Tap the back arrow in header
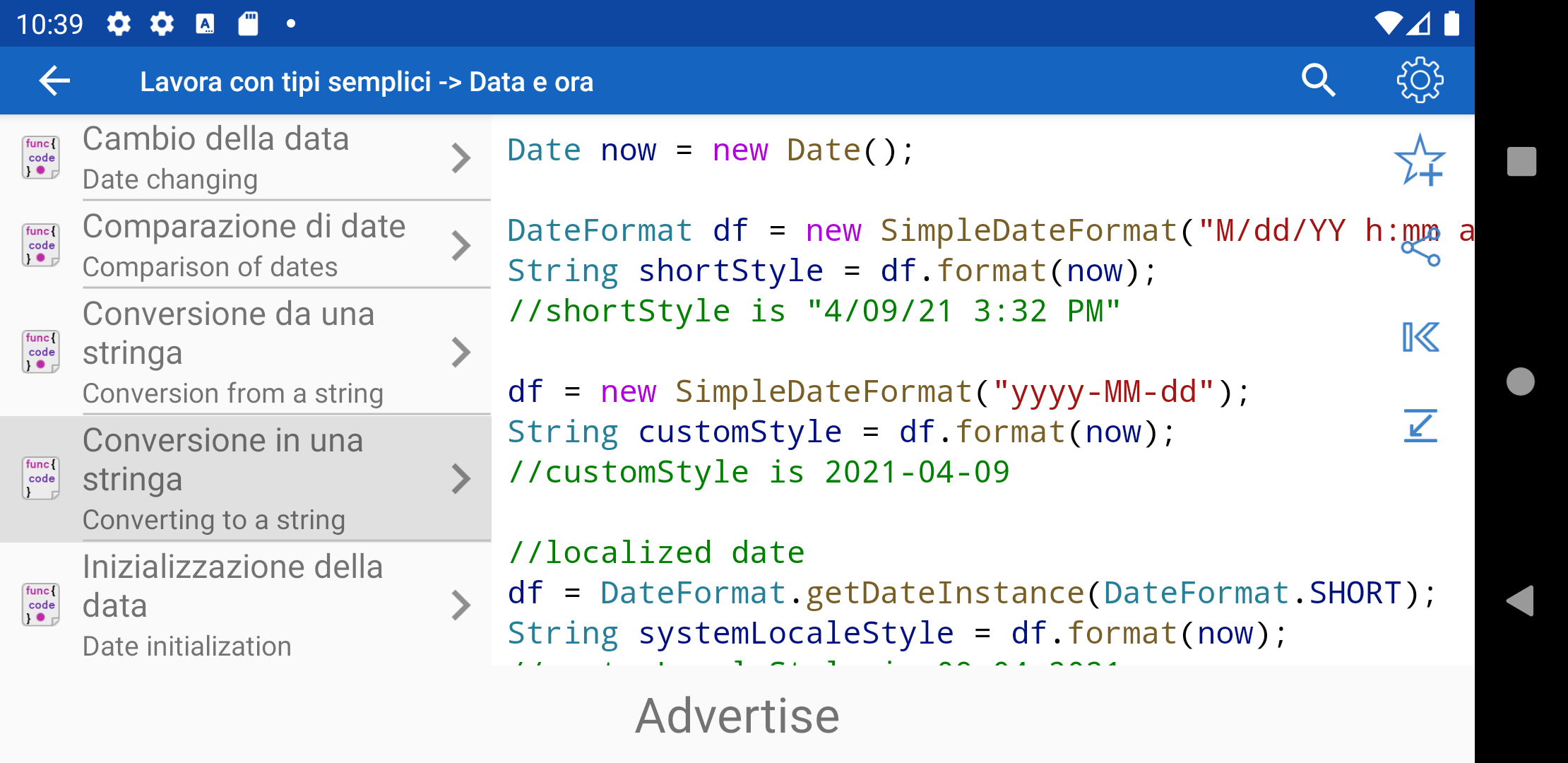 click(x=54, y=81)
